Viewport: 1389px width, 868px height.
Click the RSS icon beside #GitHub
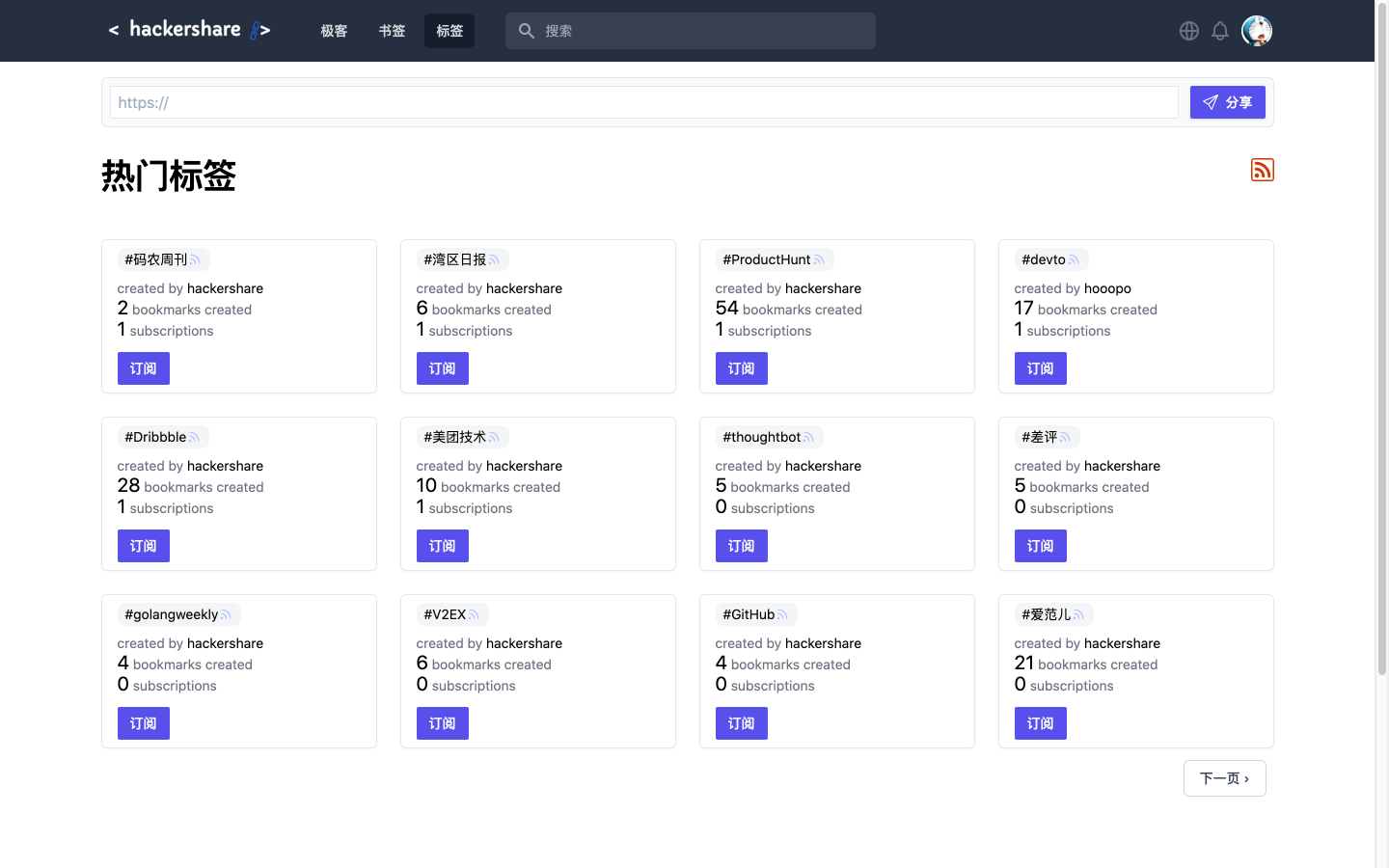(x=782, y=615)
